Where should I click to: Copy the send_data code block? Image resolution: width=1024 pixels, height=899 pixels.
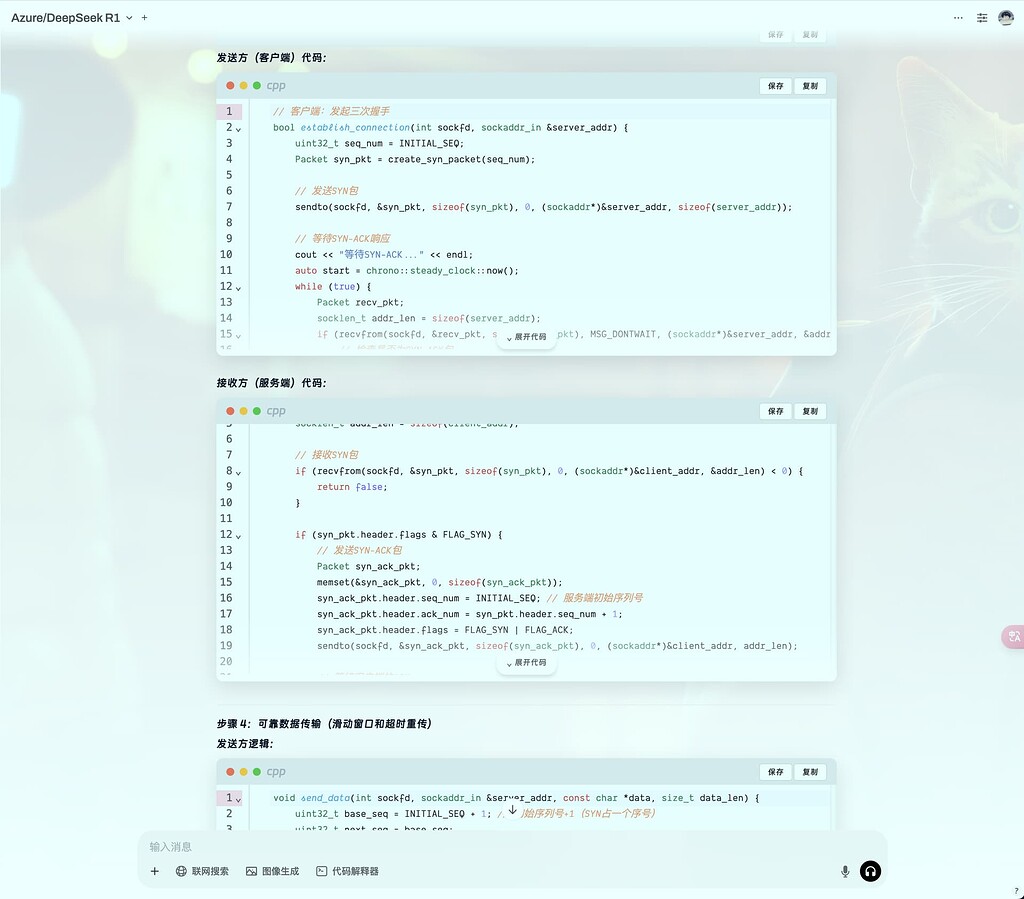click(x=810, y=772)
